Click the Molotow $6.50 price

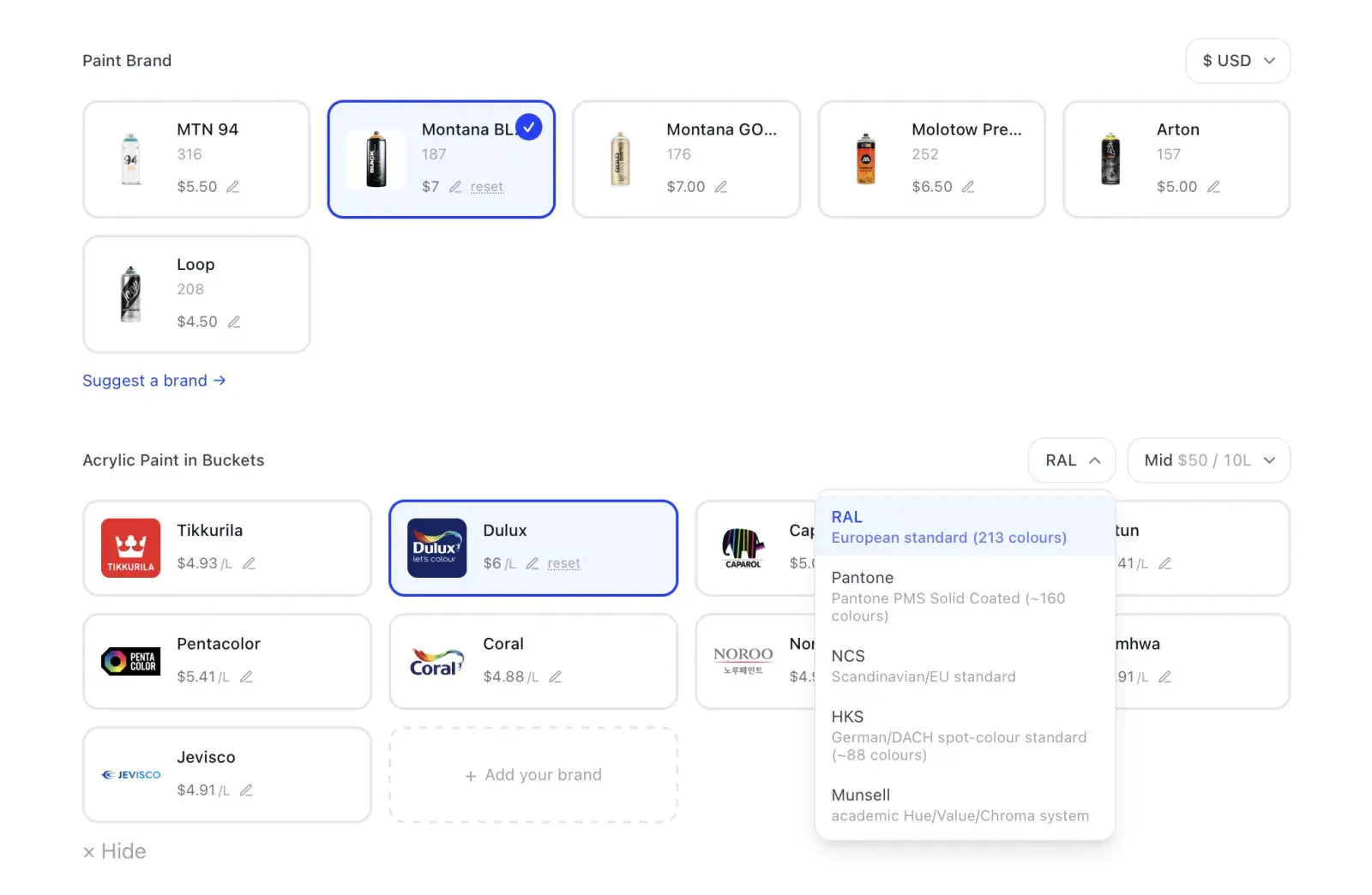click(932, 187)
